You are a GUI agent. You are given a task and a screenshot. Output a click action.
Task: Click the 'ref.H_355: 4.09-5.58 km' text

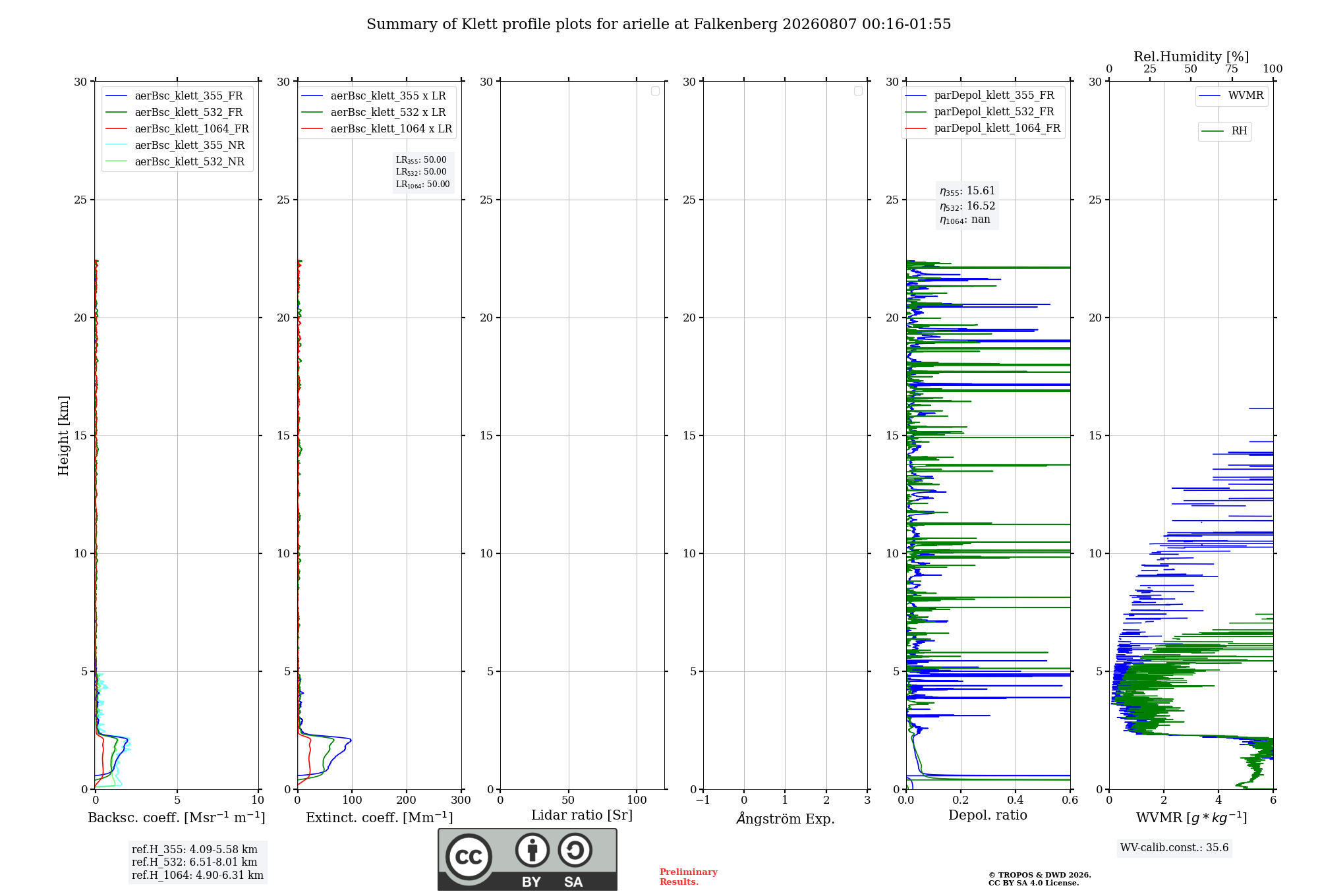point(194,850)
